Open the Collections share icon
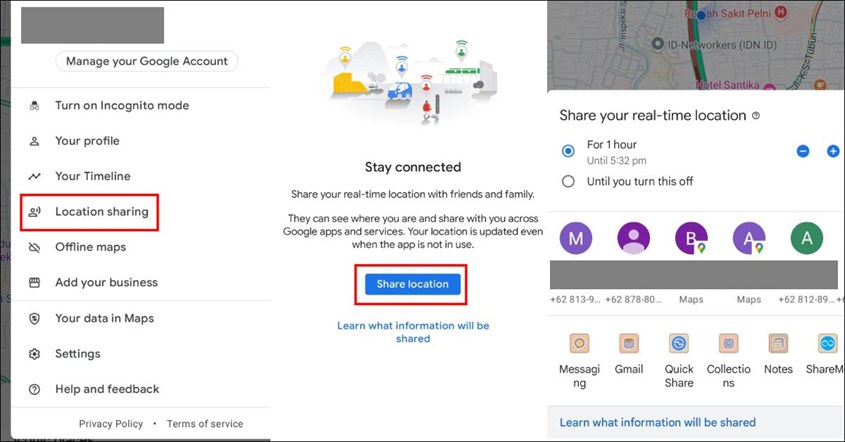Screen dimensions: 845x442 [728, 344]
